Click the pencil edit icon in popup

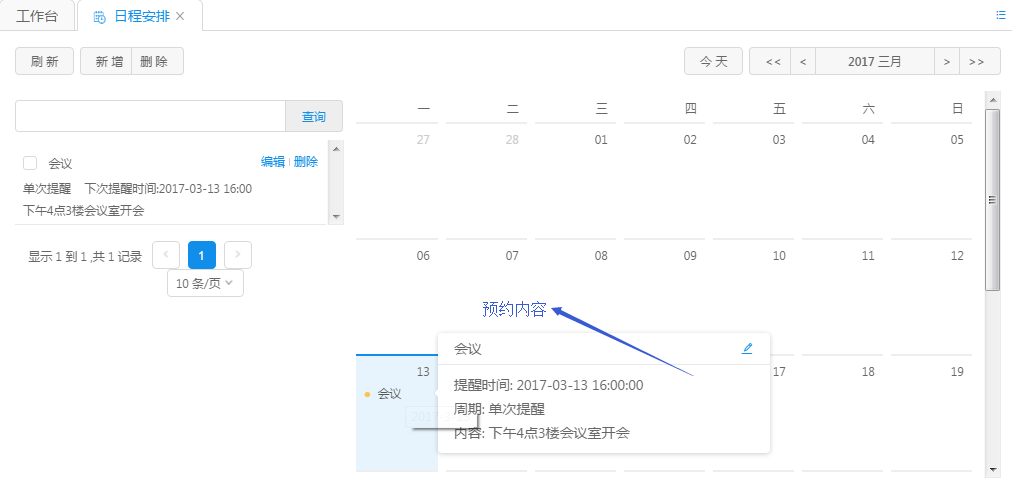747,349
